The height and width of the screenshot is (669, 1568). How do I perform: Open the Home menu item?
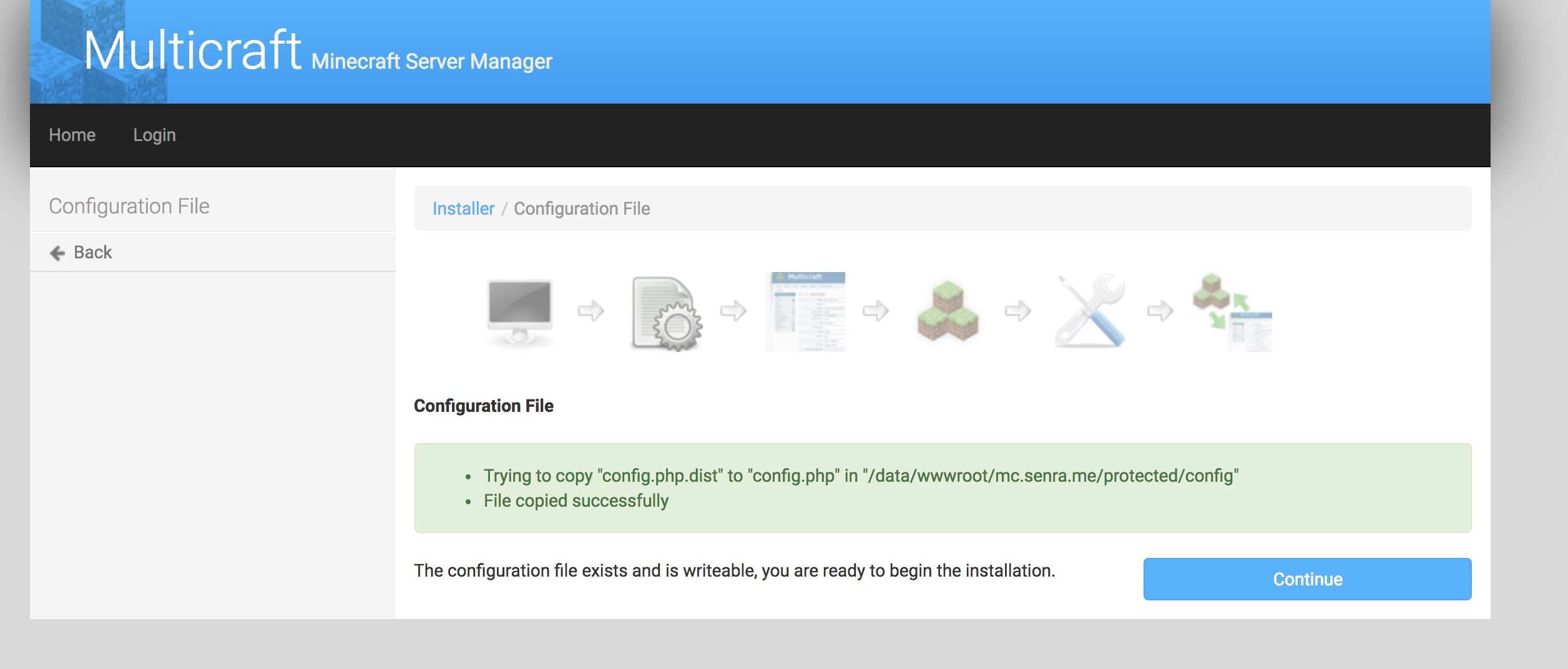[x=72, y=135]
